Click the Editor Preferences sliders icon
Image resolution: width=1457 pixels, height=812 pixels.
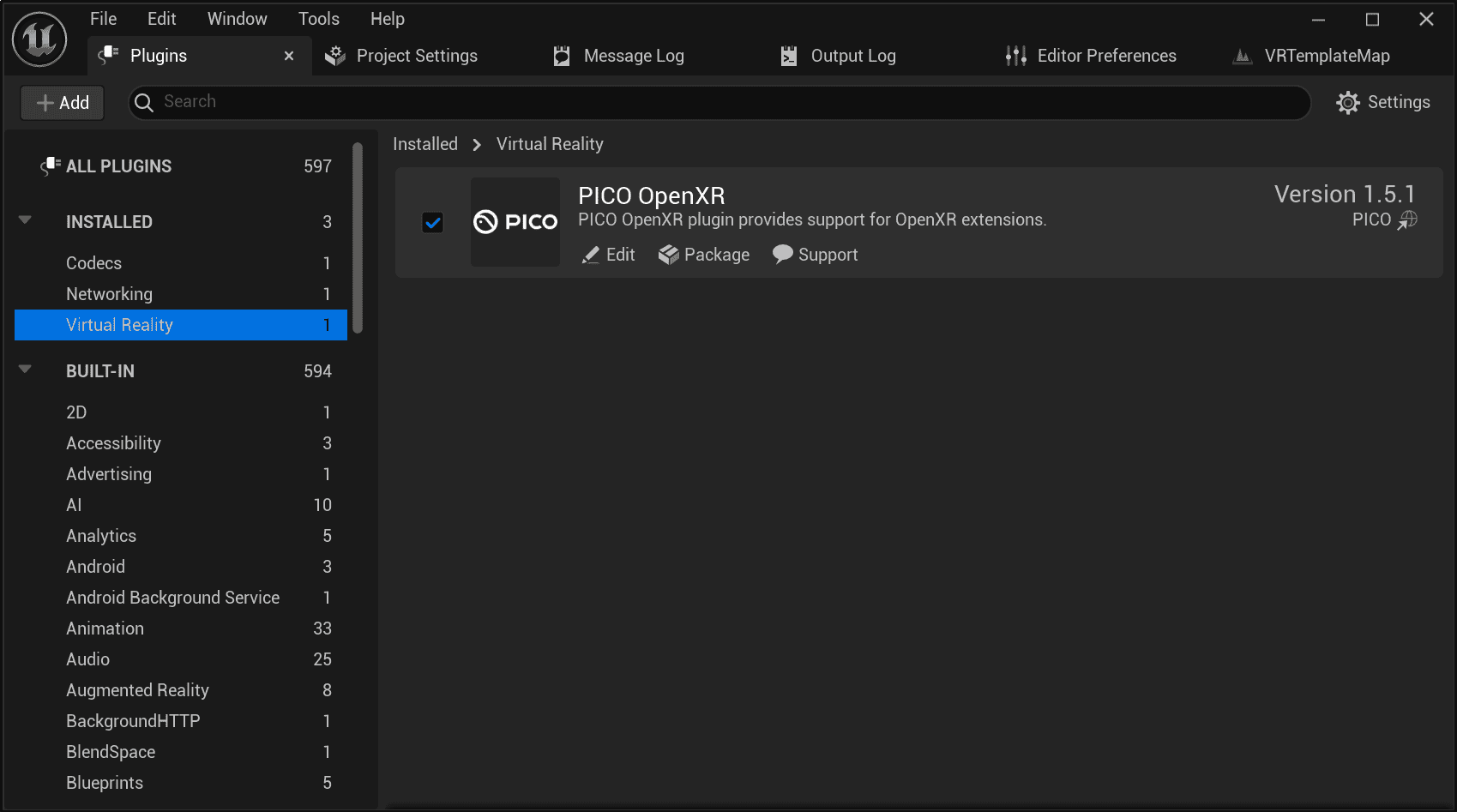point(1015,55)
